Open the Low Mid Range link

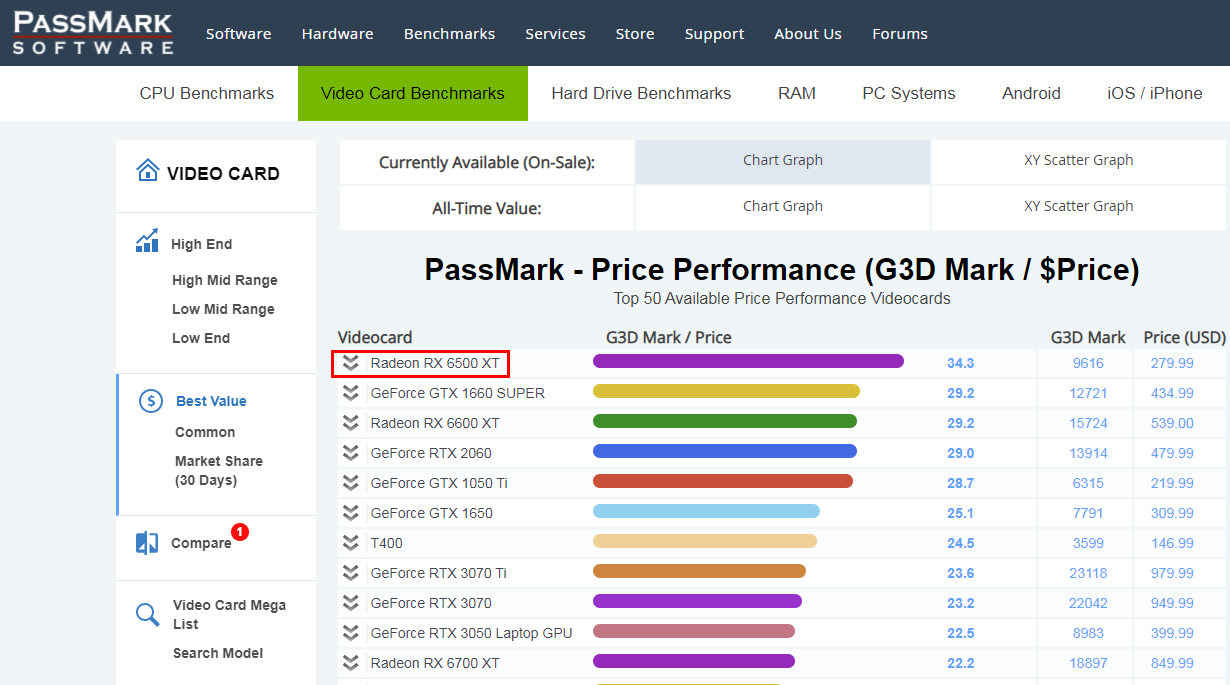pos(223,309)
